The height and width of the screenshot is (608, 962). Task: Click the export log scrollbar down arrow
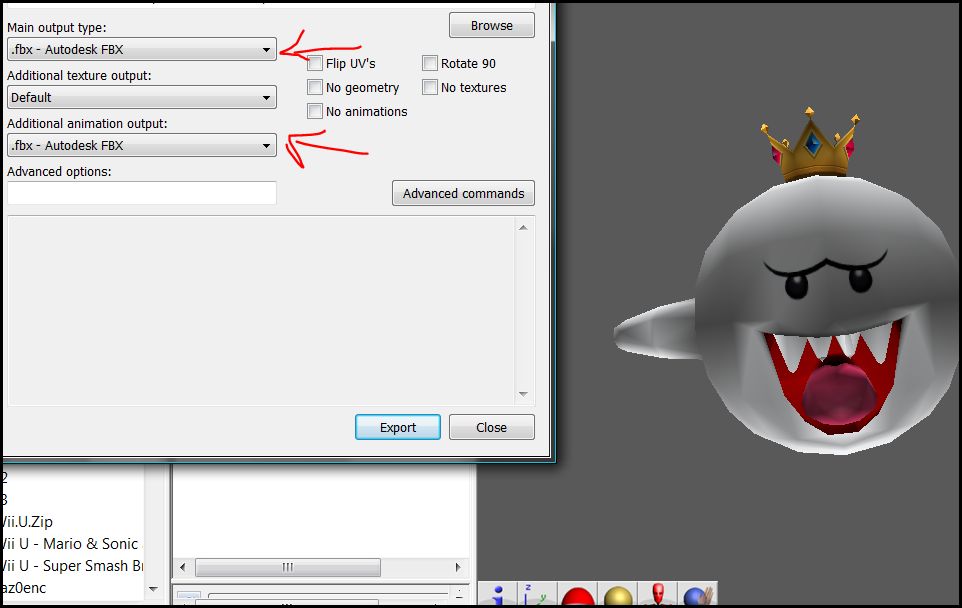[523, 394]
